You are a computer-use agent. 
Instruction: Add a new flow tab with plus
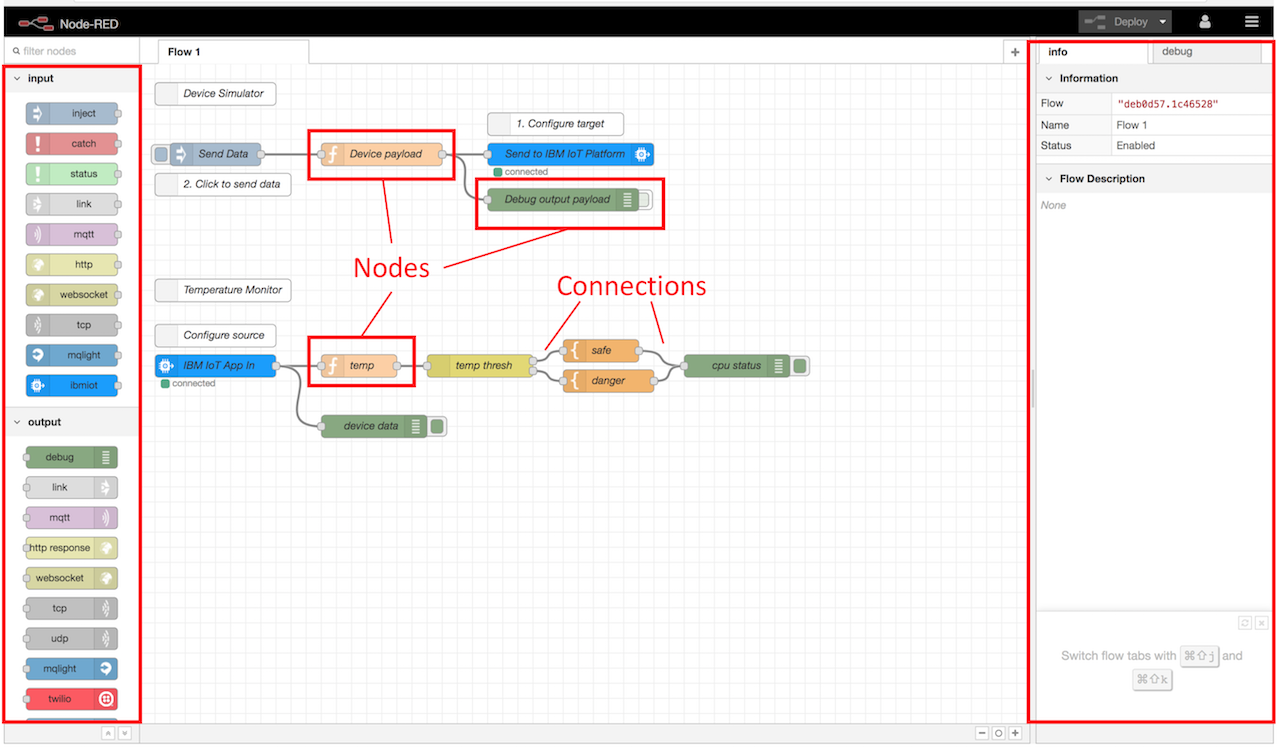coord(1016,52)
